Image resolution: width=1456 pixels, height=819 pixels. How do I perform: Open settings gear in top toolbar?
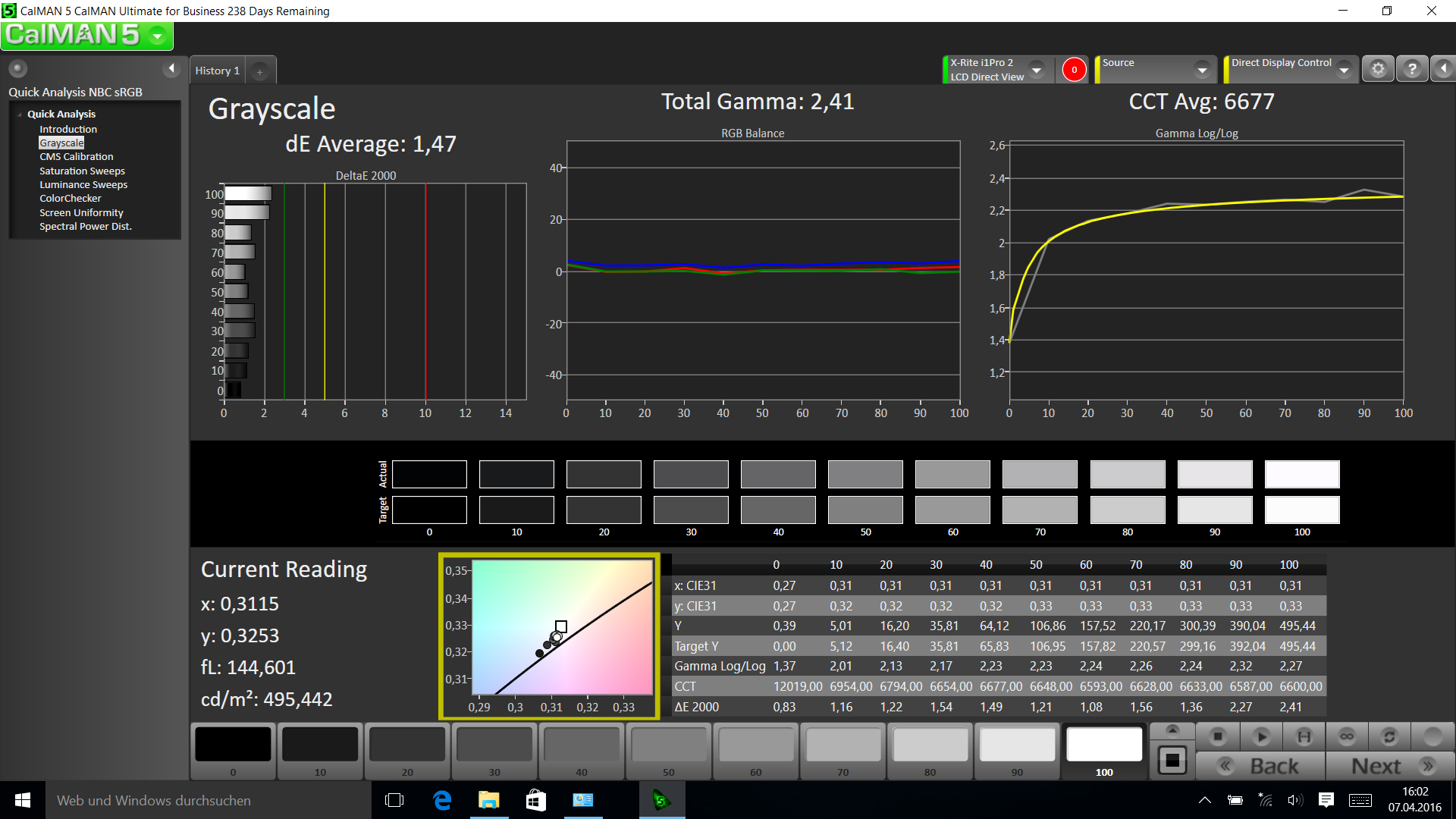1378,69
